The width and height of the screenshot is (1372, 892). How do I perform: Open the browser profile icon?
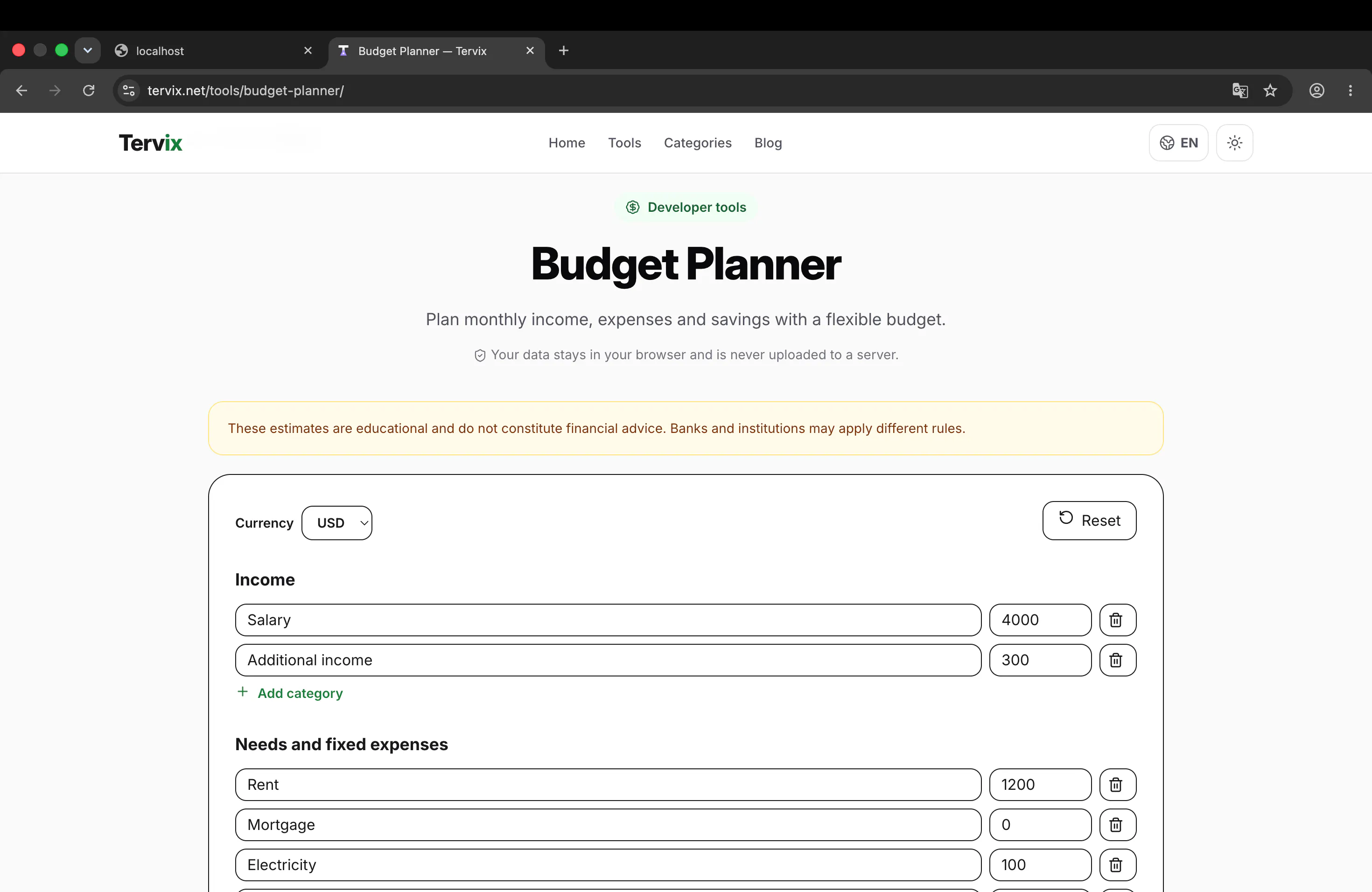click(1316, 91)
